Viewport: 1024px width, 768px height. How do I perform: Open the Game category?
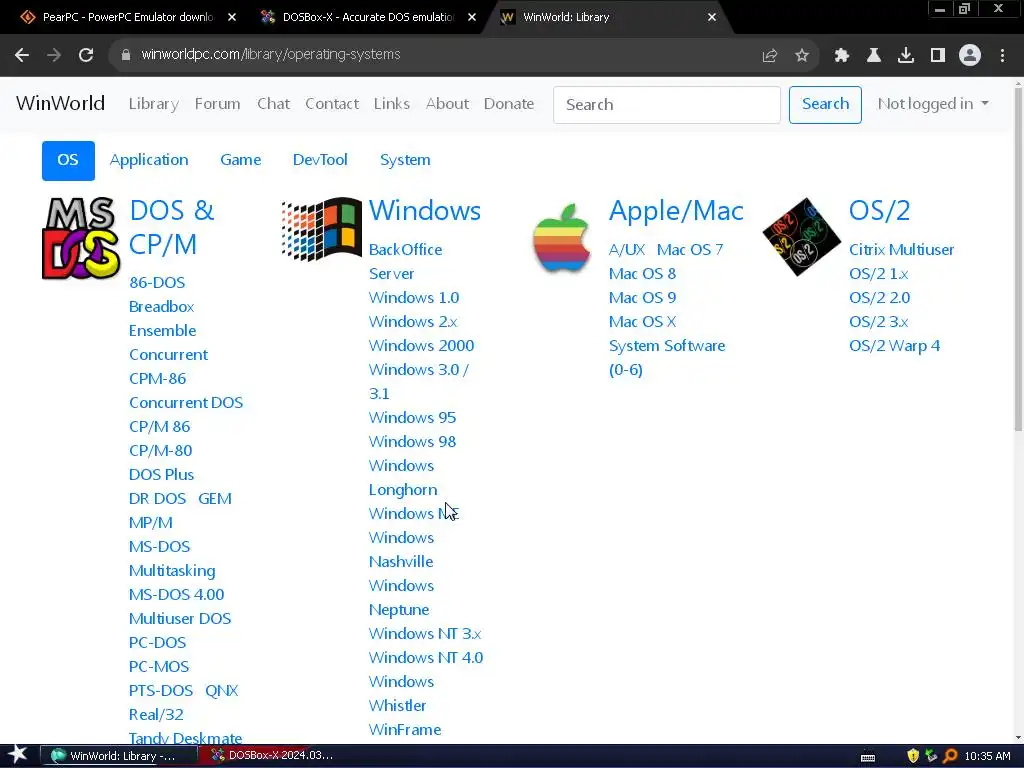coord(240,160)
